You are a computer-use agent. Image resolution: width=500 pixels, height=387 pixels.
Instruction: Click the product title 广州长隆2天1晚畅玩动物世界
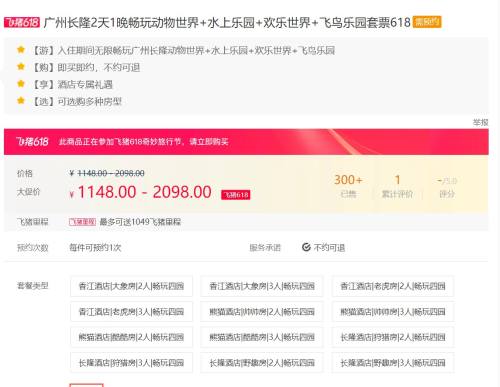pos(227,22)
